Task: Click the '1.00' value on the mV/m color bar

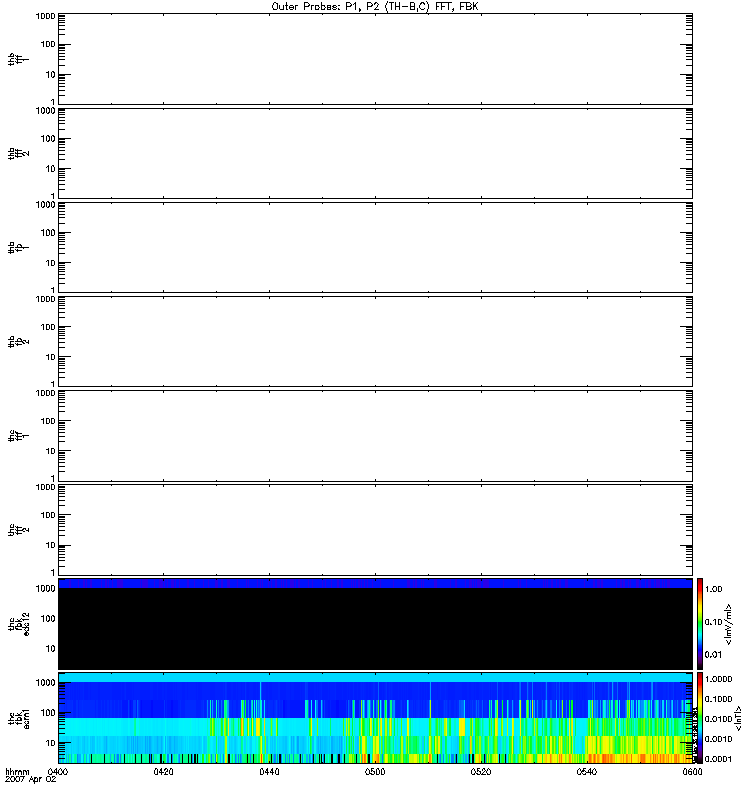Action: pyautogui.click(x=713, y=589)
